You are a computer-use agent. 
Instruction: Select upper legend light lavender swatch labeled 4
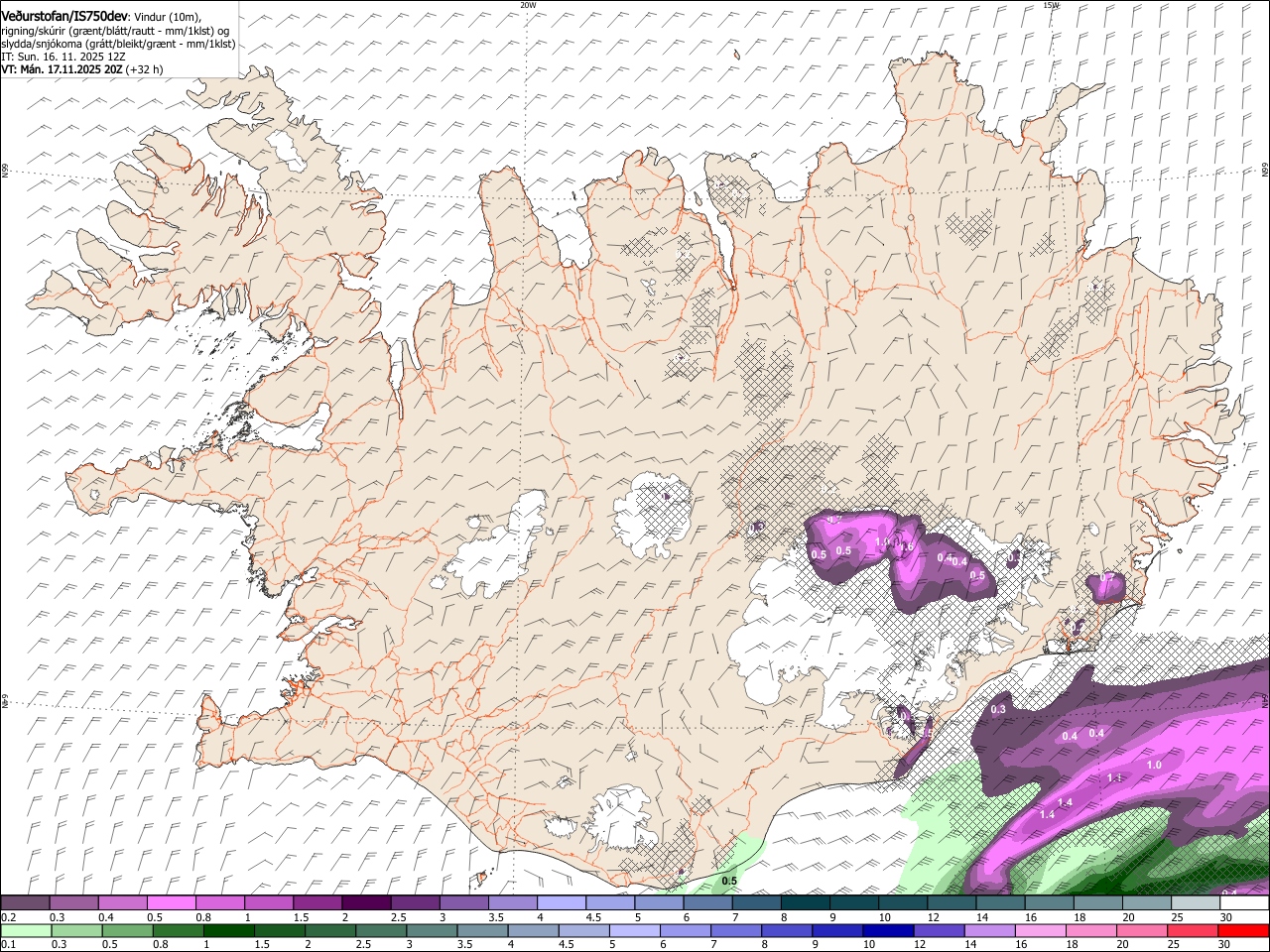click(x=561, y=903)
